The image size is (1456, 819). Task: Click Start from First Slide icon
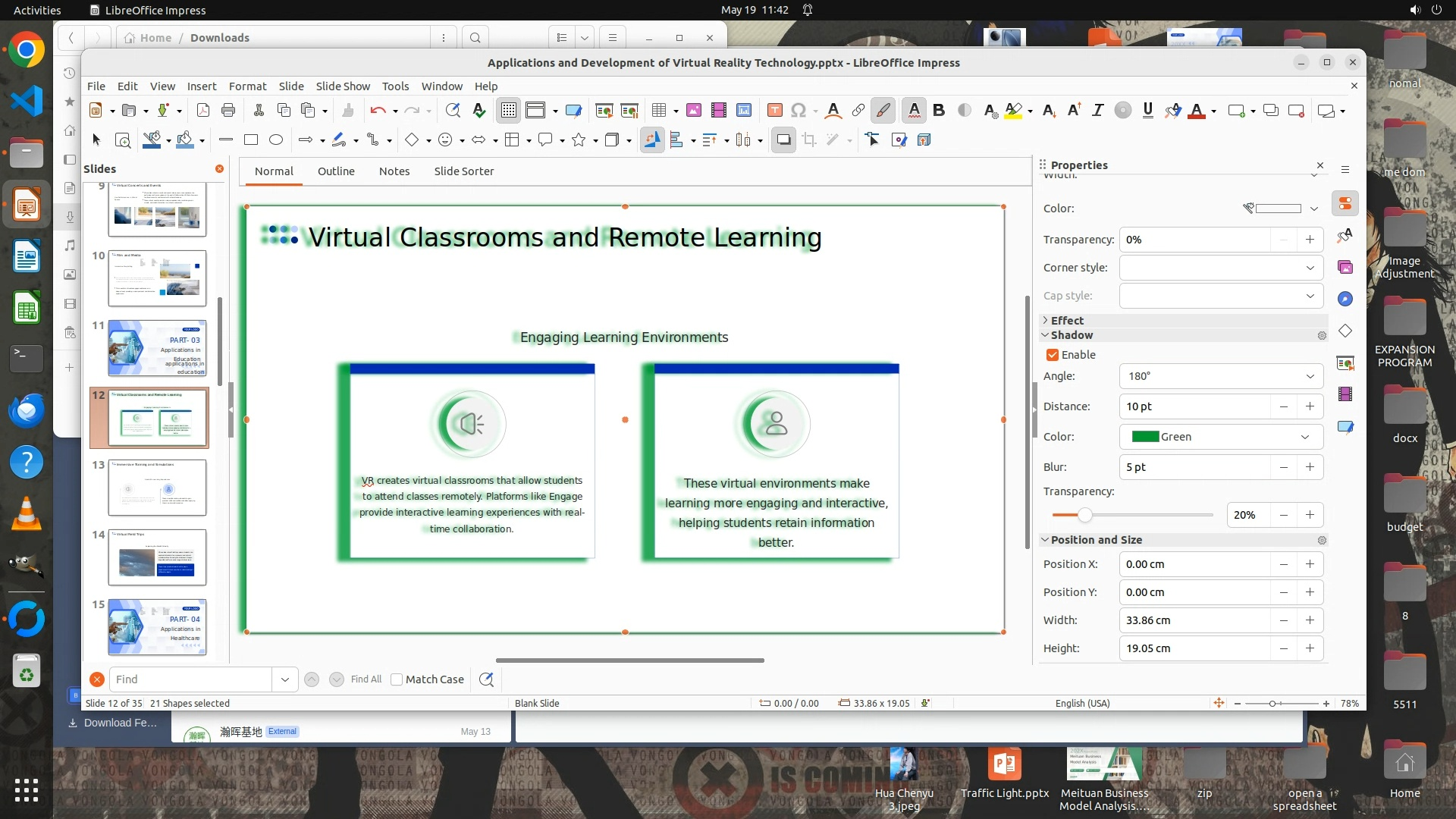pos(604,111)
